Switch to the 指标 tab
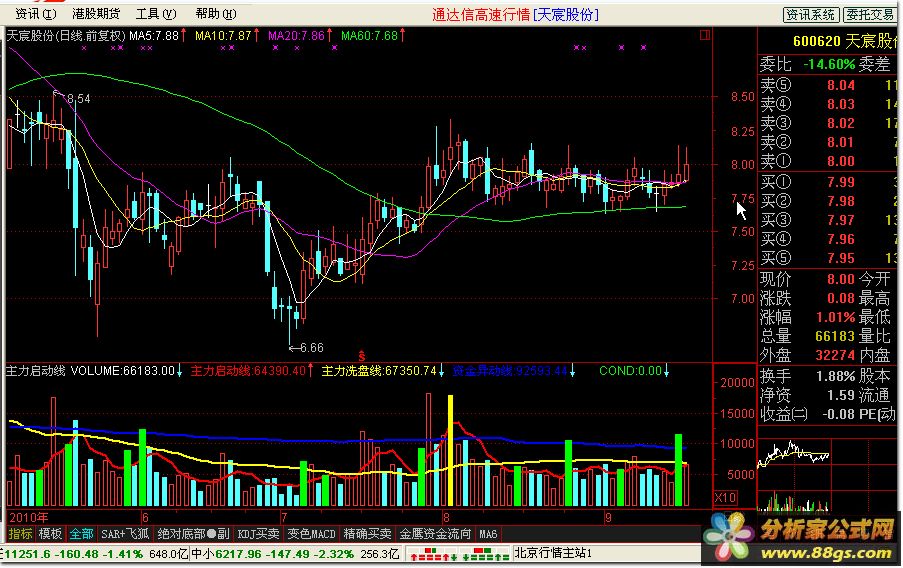 (20, 534)
